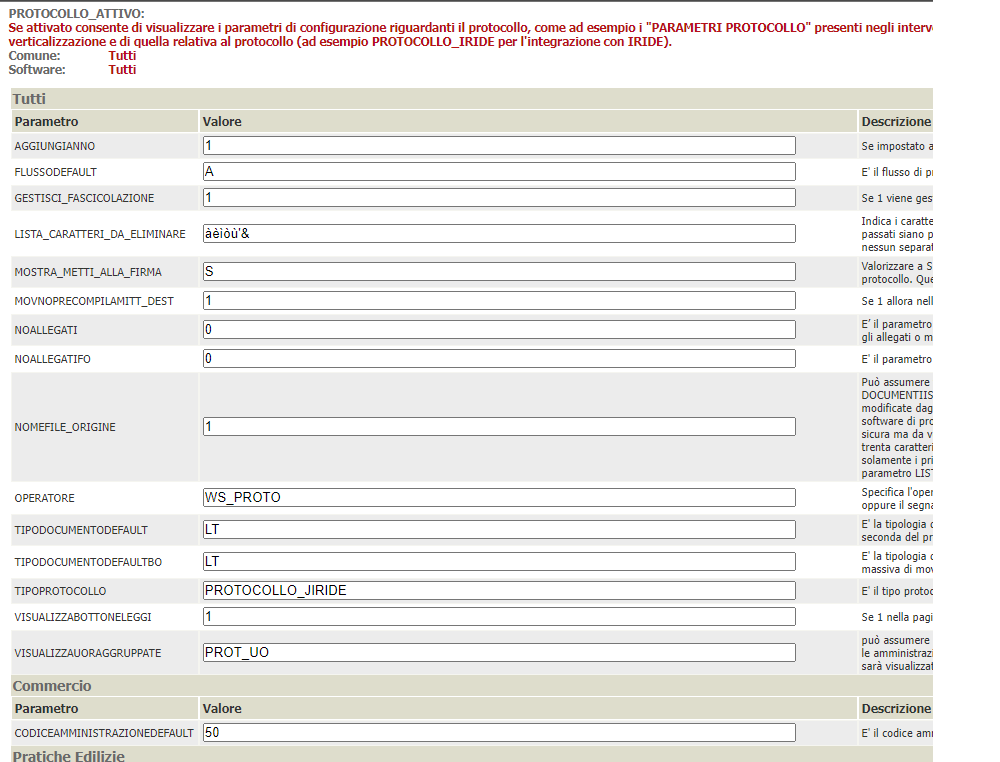Click the LISTA_CARATTERI_DA_ELIMINARE text field
The image size is (1000, 762).
pyautogui.click(x=498, y=234)
